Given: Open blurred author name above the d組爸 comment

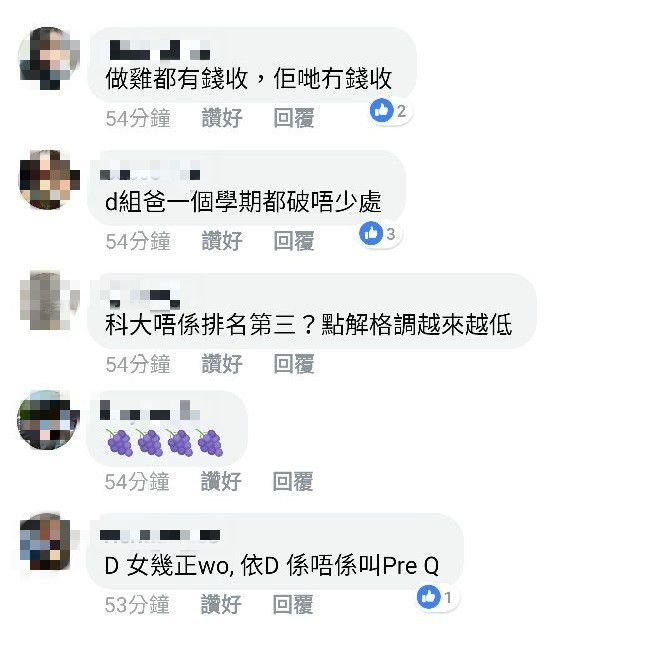Looking at the screenshot, I should pyautogui.click(x=150, y=172).
